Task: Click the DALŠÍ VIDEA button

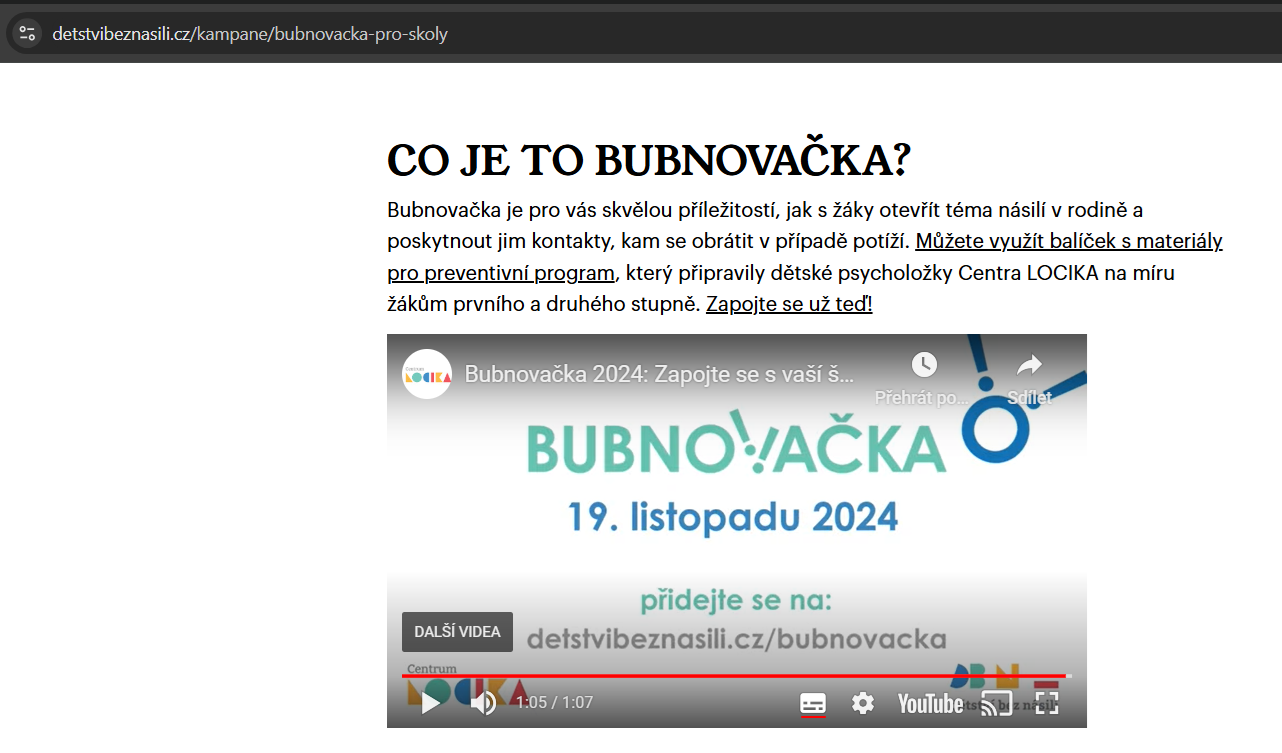Action: pyautogui.click(x=457, y=632)
